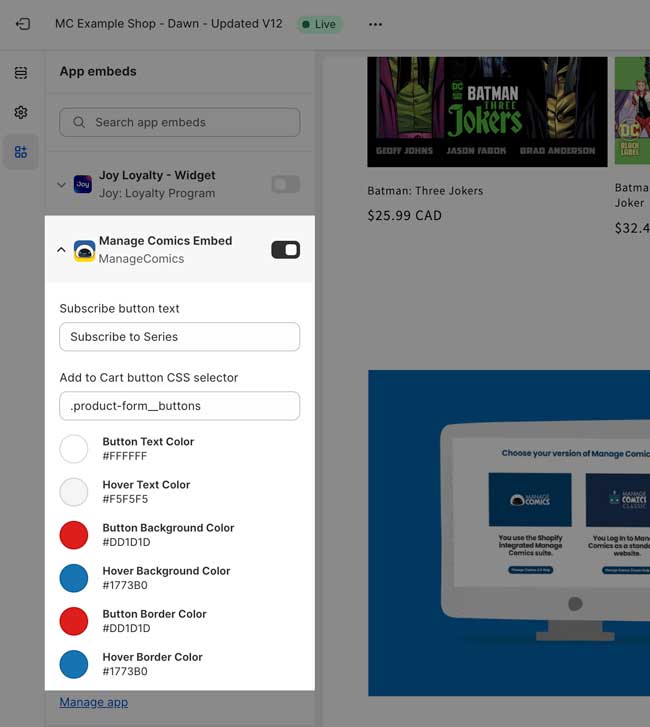Click the exit editor icon
This screenshot has width=650, height=727.
point(23,24)
